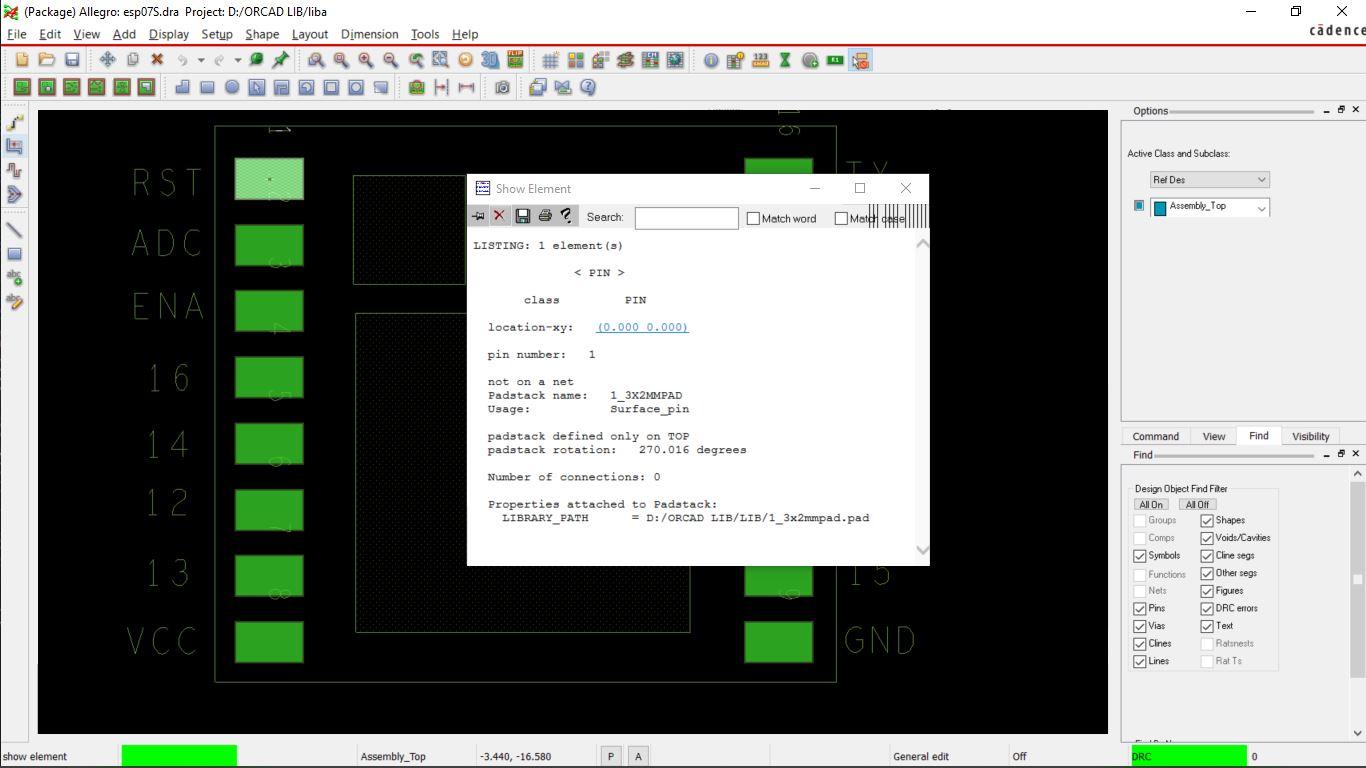
Task: Uncheck the Symbols find filter
Action: [1140, 556]
